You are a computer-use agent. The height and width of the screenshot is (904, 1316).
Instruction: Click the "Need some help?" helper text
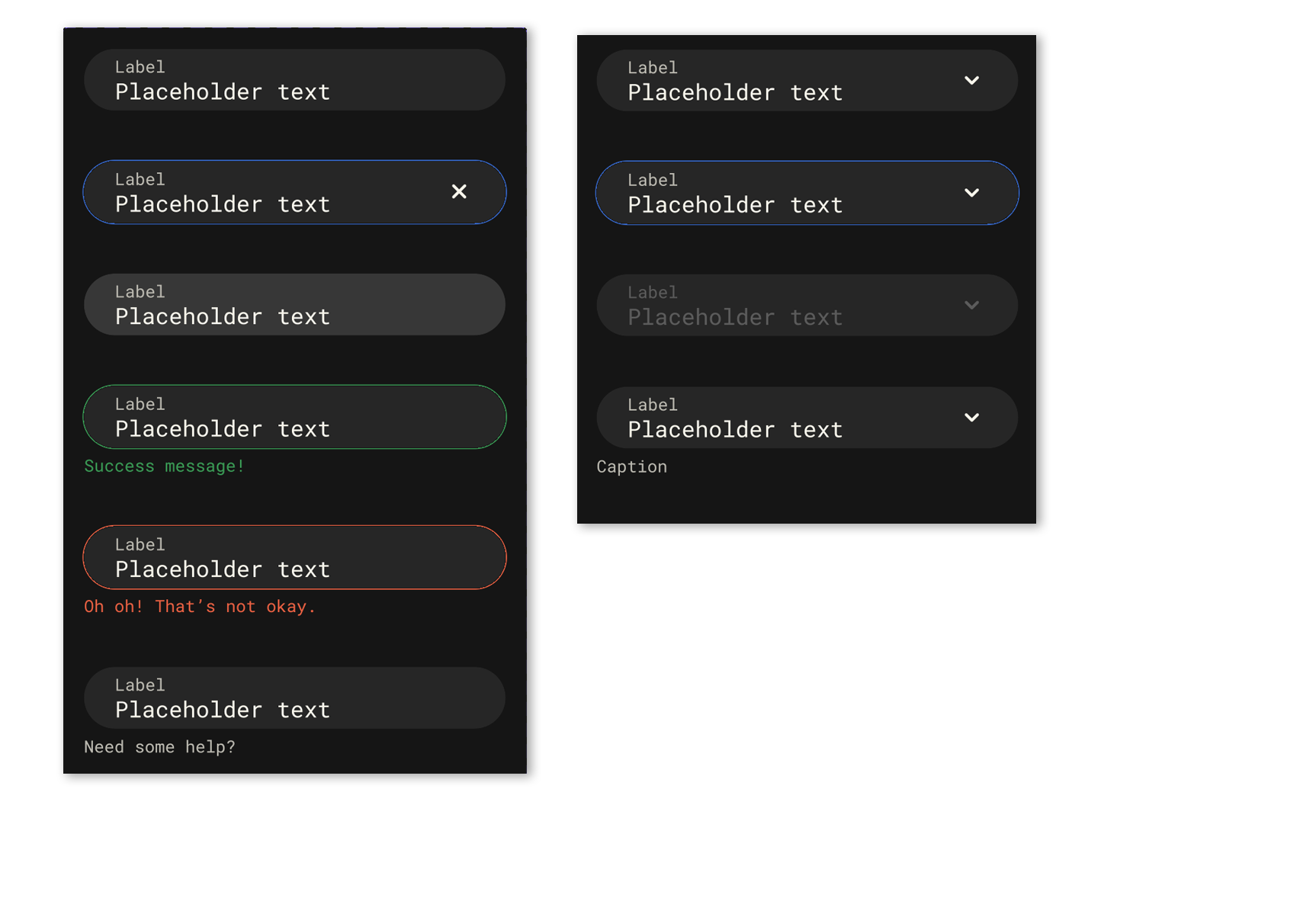coord(159,747)
